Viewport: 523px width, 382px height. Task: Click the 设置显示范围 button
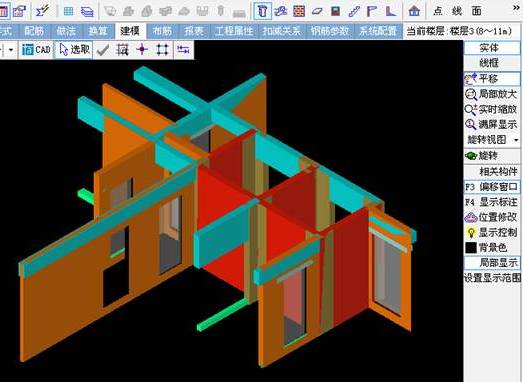(493, 278)
